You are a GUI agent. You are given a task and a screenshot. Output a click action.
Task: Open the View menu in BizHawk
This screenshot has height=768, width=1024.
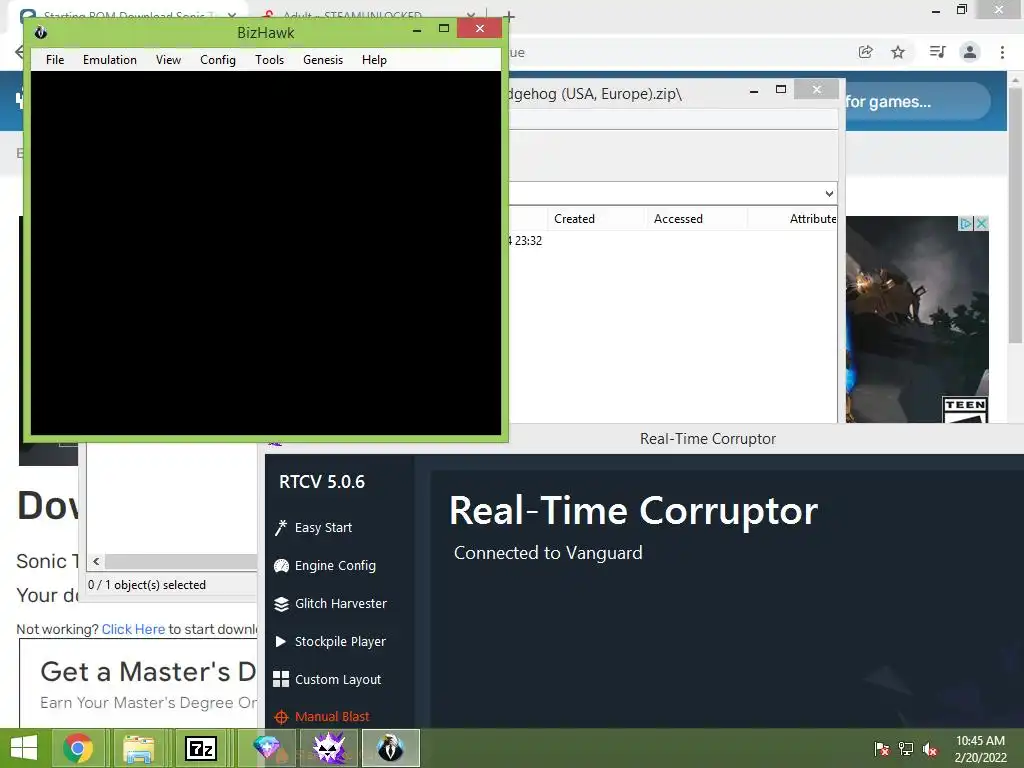(168, 59)
